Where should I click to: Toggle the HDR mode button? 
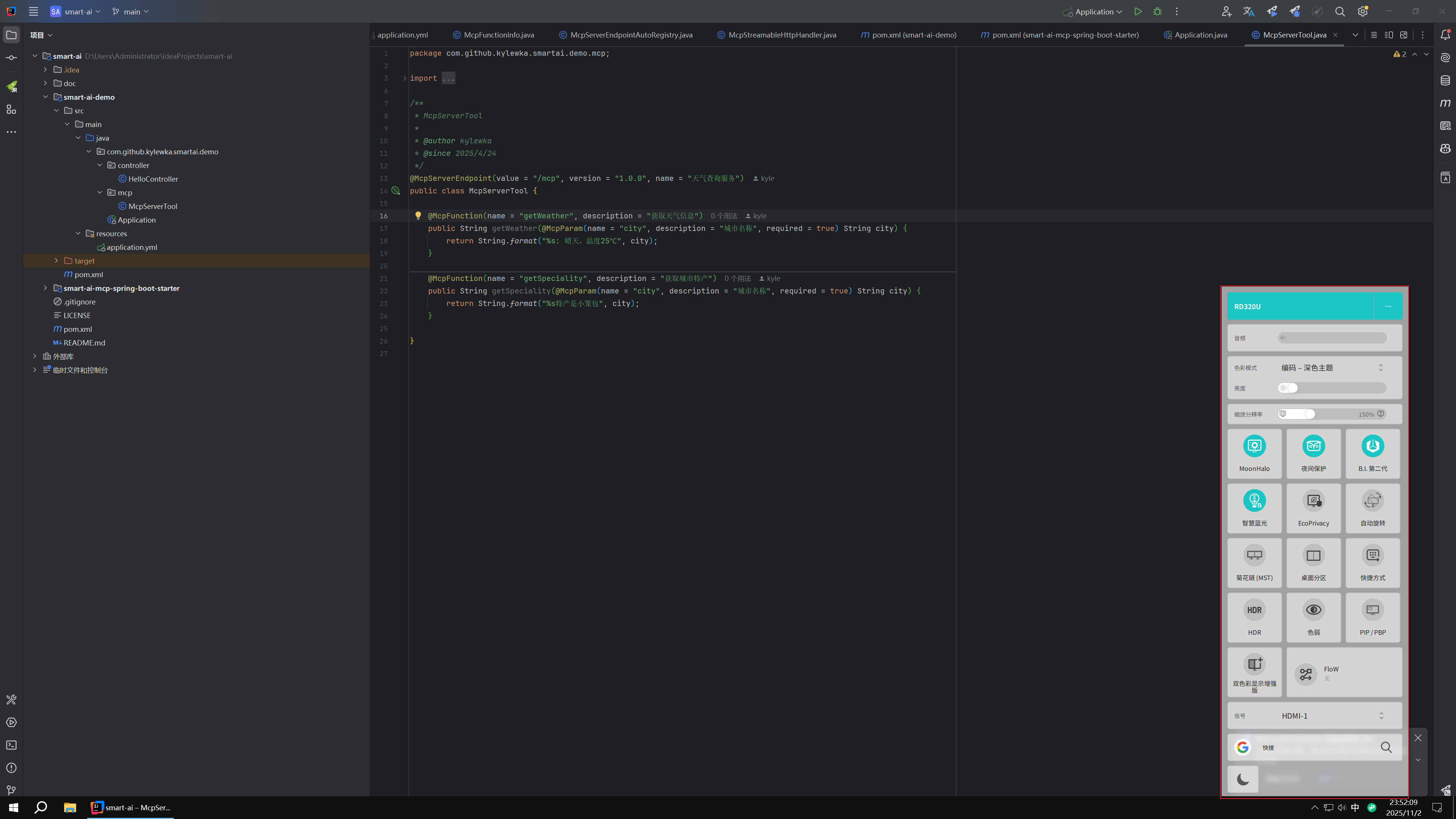pyautogui.click(x=1254, y=617)
